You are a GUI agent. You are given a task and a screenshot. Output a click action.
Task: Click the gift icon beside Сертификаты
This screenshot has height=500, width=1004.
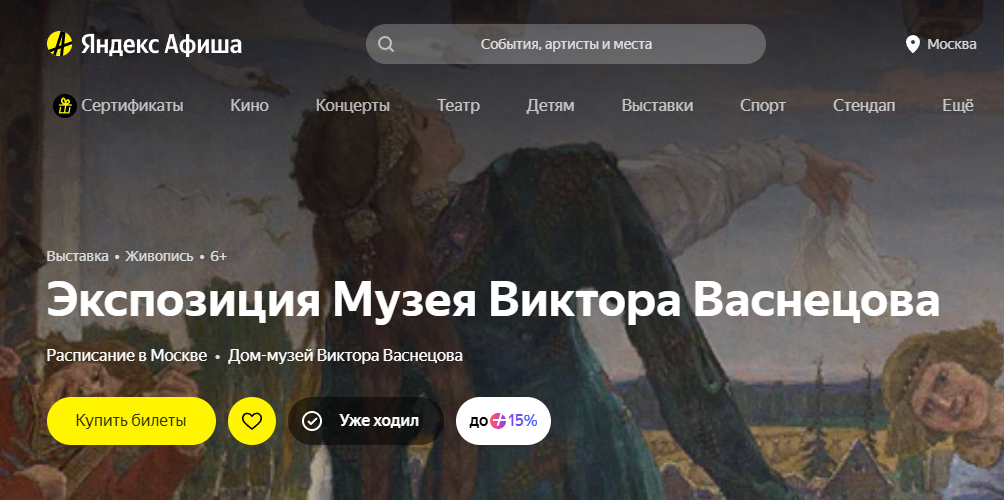pyautogui.click(x=65, y=106)
